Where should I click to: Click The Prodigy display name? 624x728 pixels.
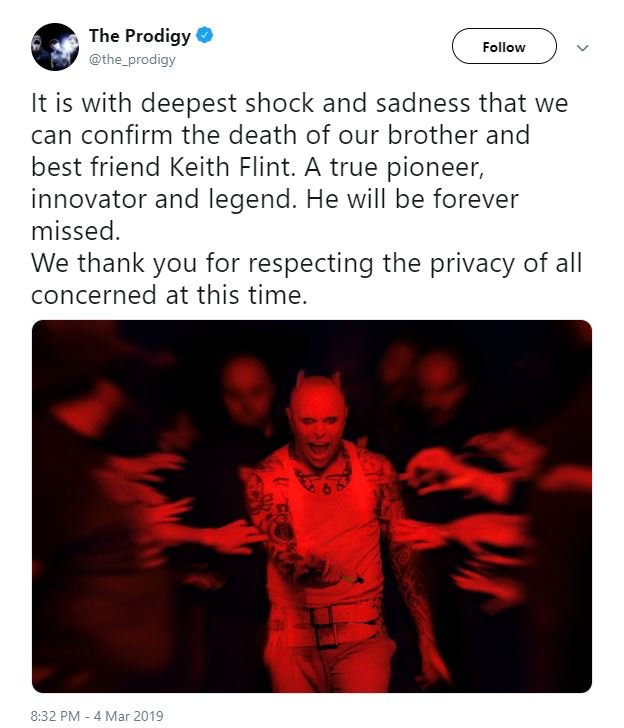pyautogui.click(x=140, y=36)
